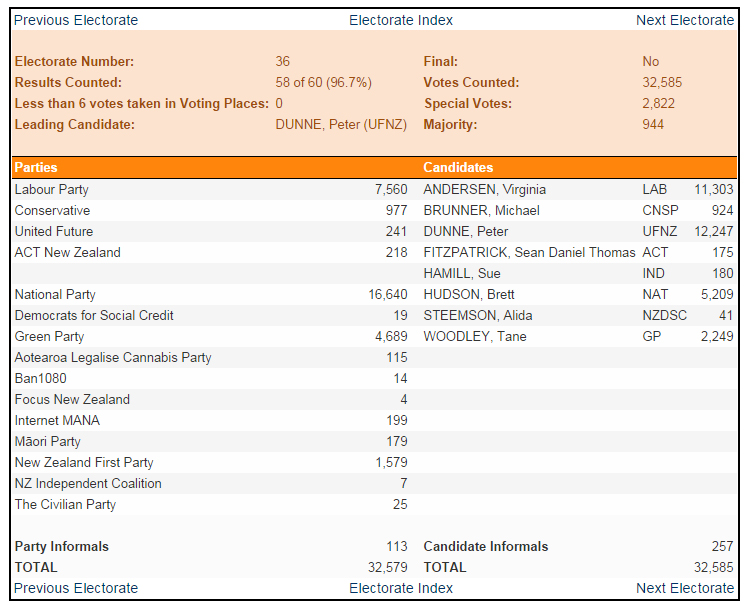Select the Parties column header
The width and height of the screenshot is (748, 610).
coord(36,168)
